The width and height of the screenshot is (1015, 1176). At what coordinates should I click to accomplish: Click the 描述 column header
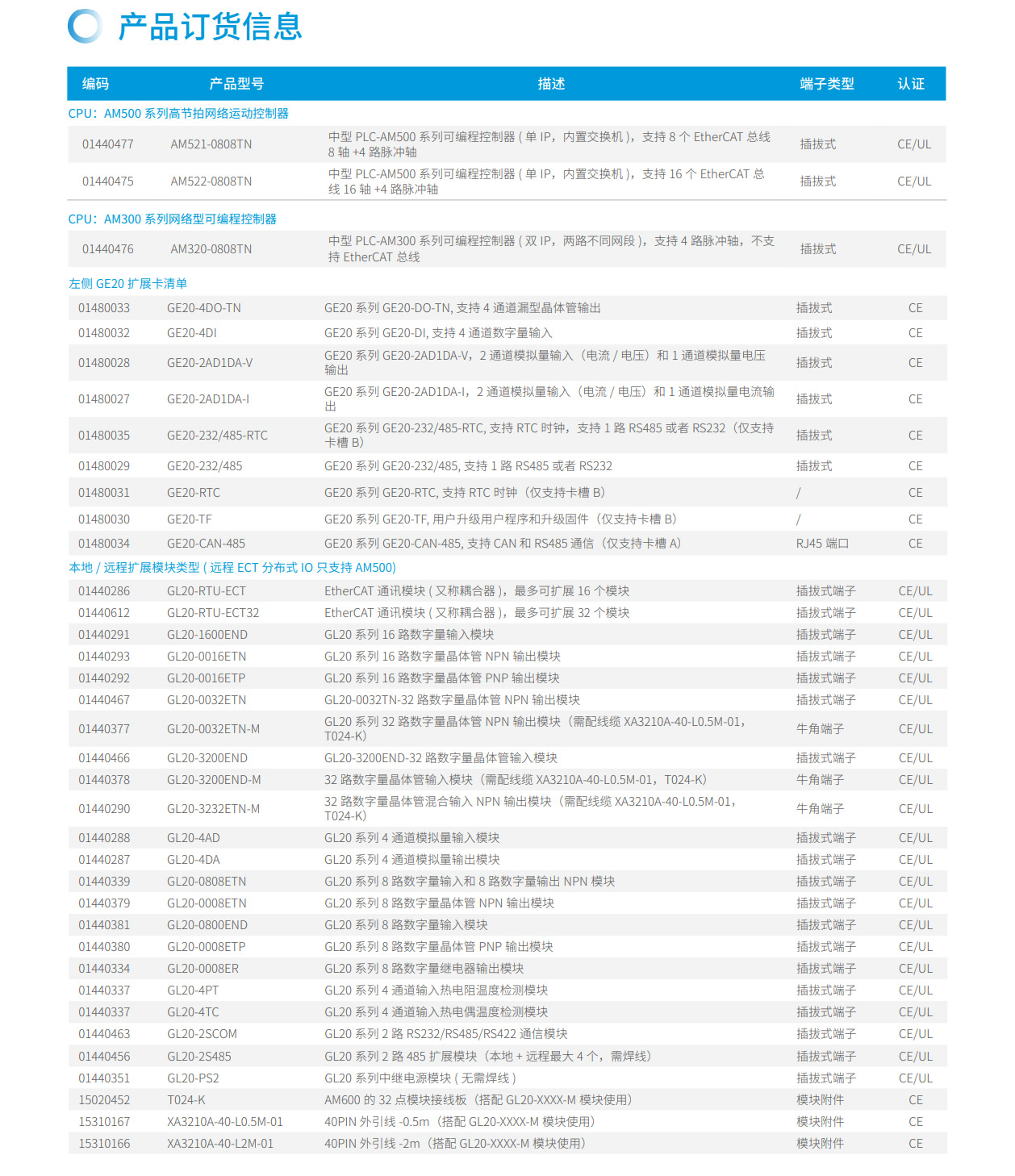click(551, 84)
